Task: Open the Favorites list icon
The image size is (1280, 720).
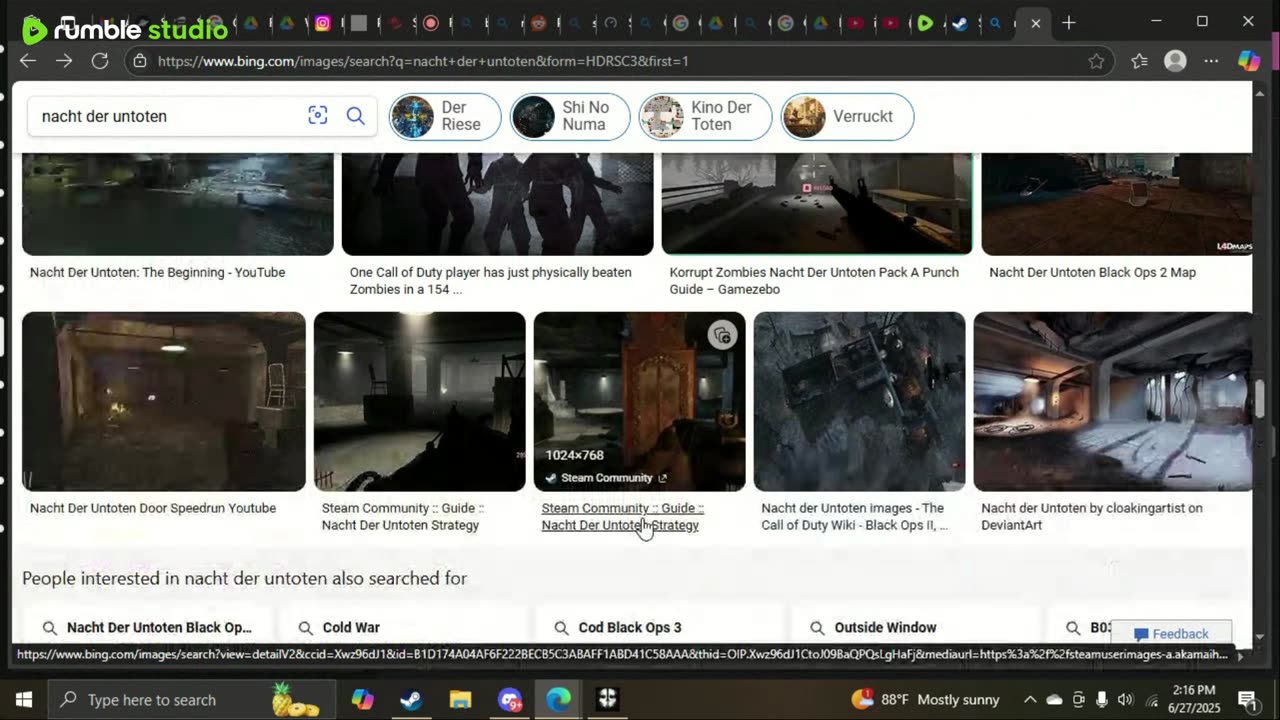Action: tap(1139, 61)
